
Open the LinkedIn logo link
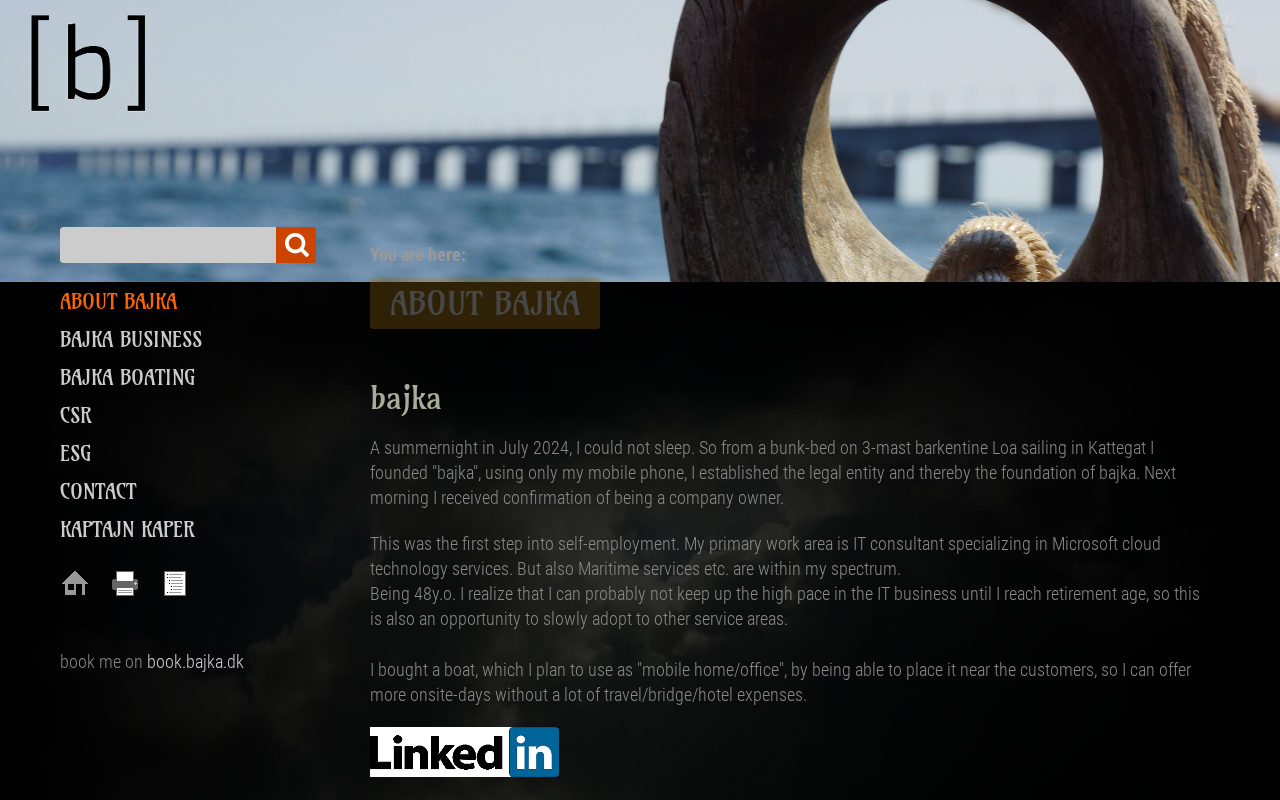click(x=464, y=752)
